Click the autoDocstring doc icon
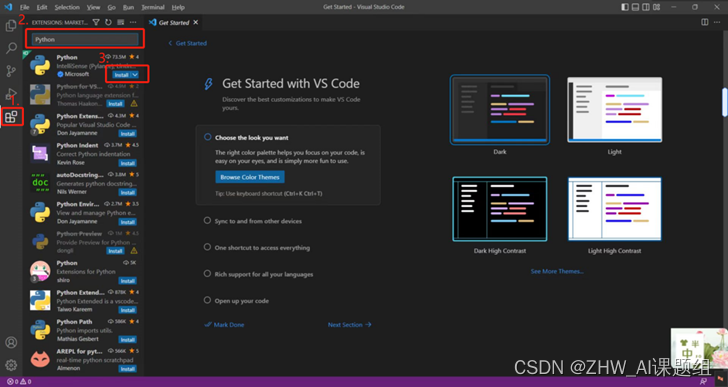 40,183
